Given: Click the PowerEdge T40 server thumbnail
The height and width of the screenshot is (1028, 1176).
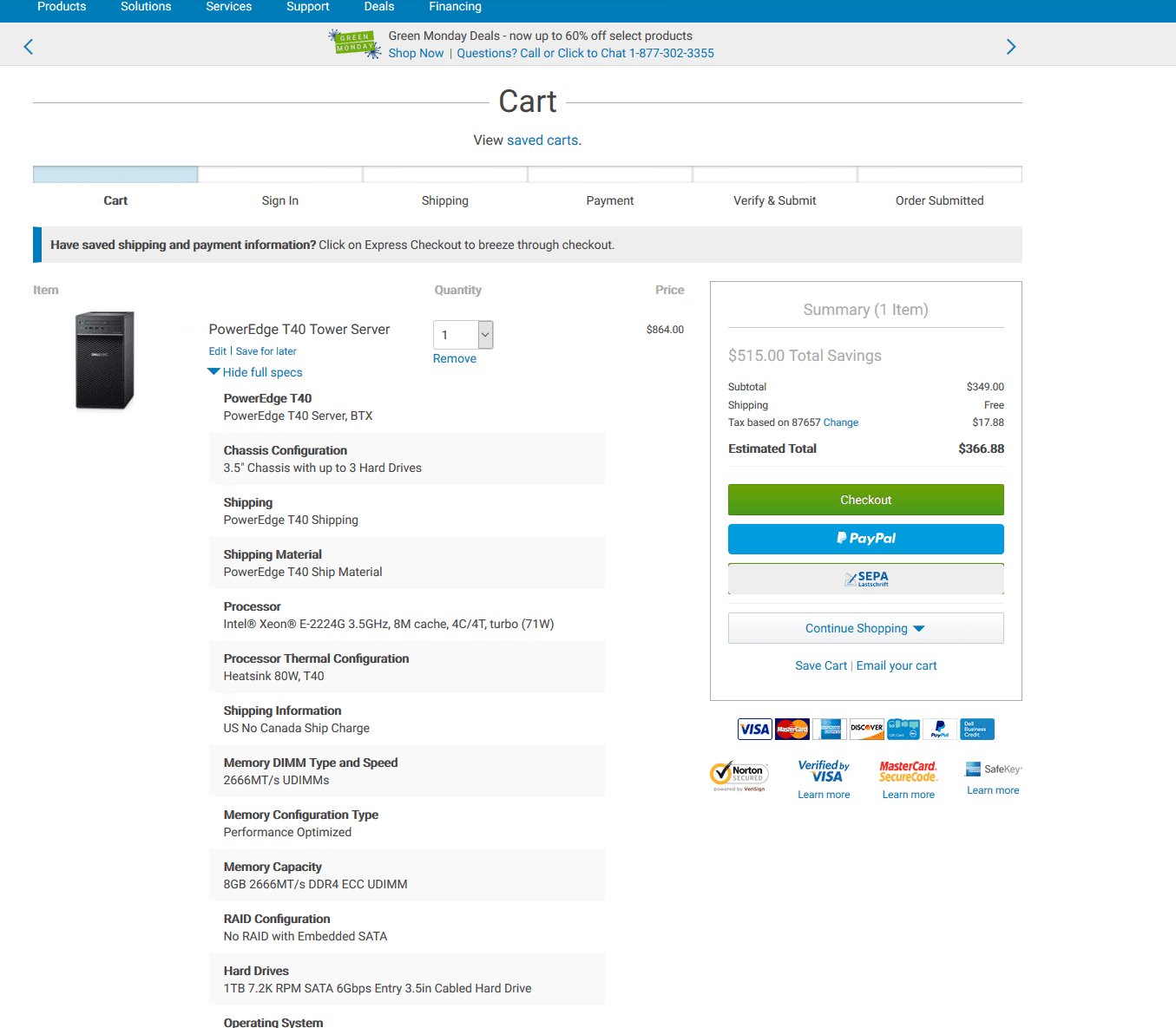Looking at the screenshot, I should tap(105, 360).
